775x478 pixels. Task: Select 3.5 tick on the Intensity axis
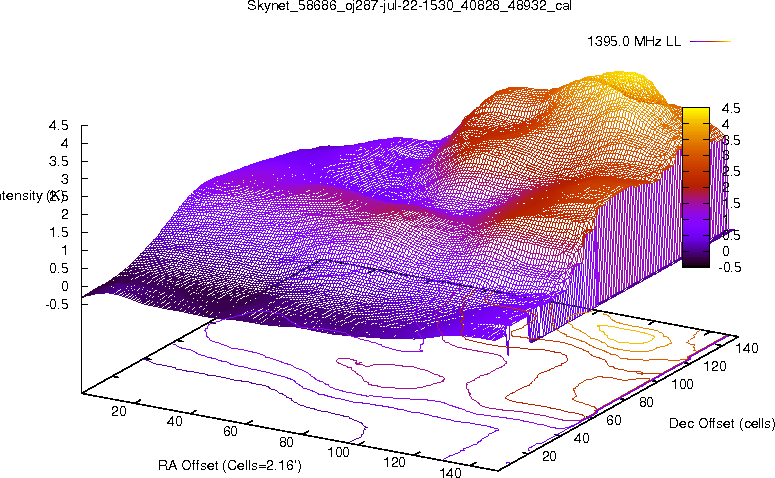[58, 161]
